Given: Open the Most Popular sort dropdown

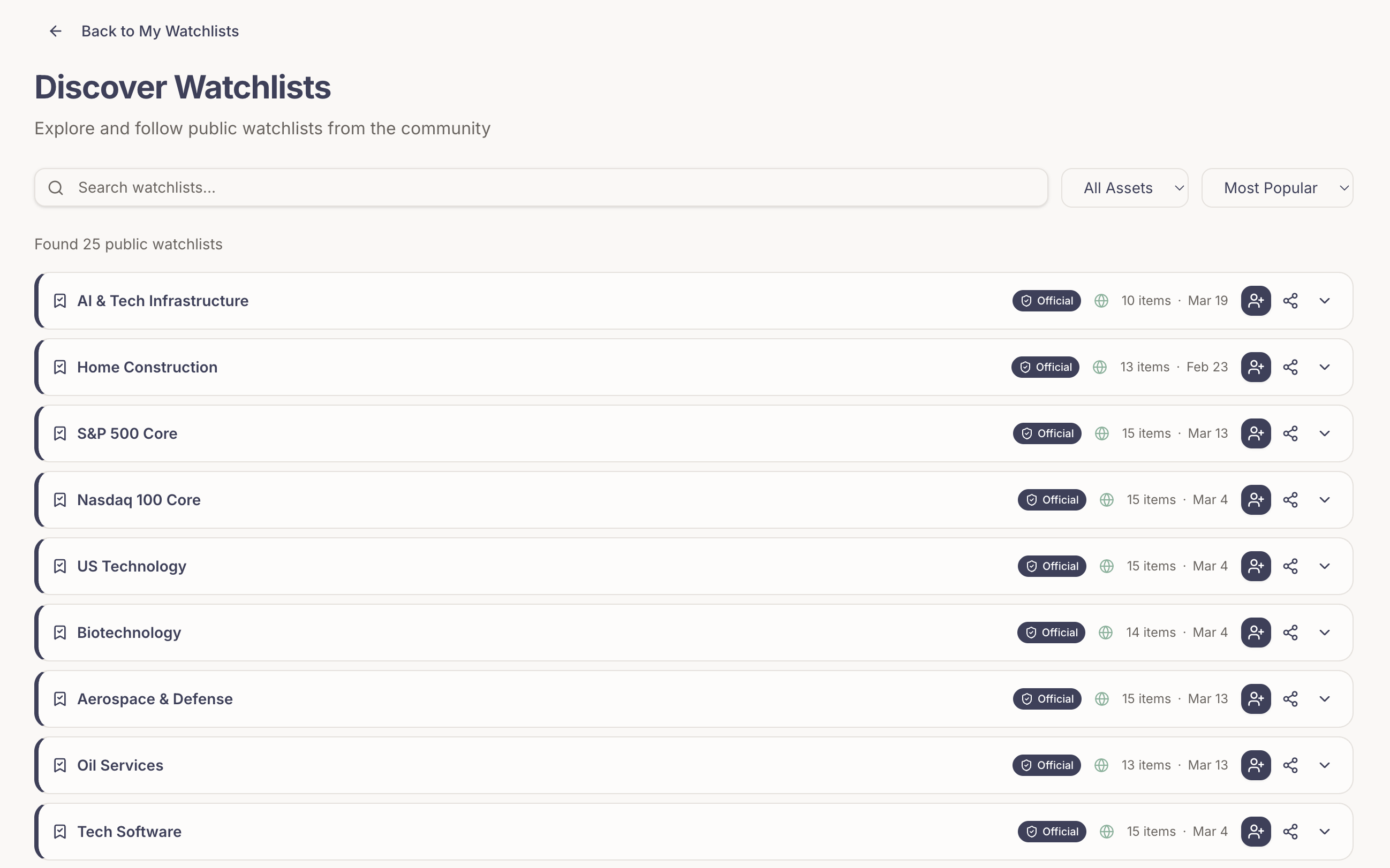Looking at the screenshot, I should point(1277,188).
